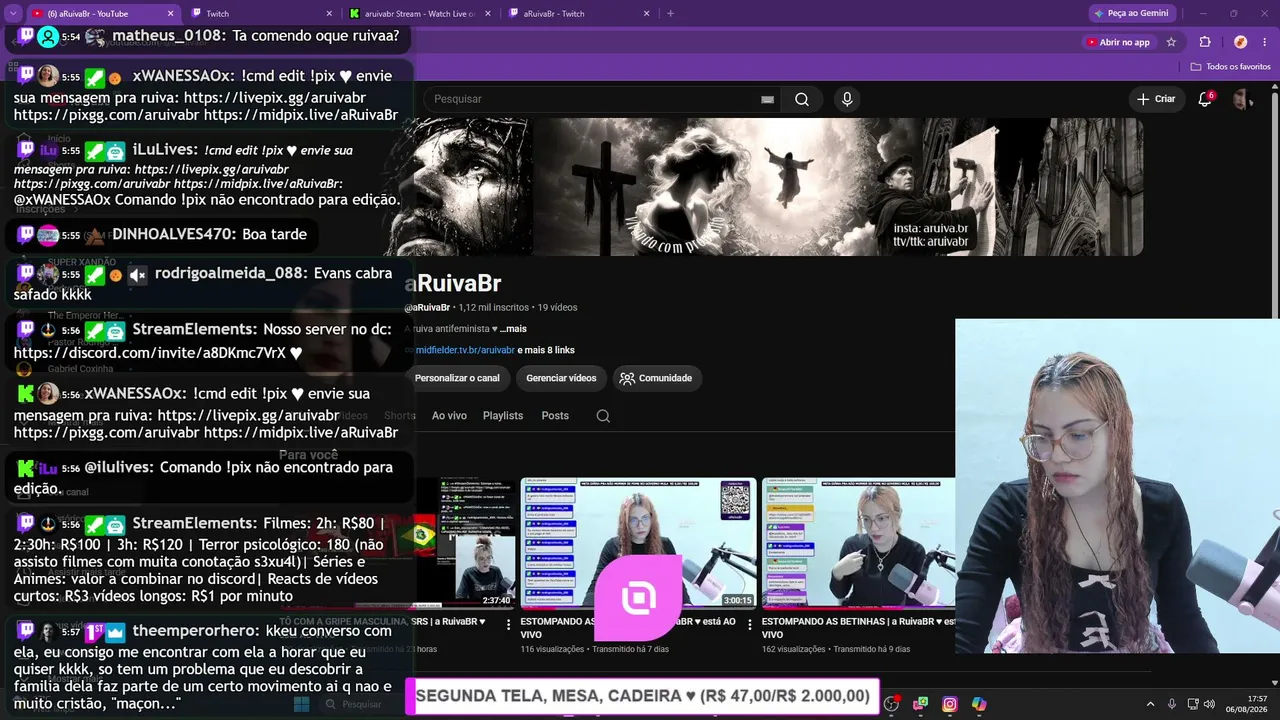
Task: Open the taskbar microphone indicator
Action: click(x=1172, y=704)
